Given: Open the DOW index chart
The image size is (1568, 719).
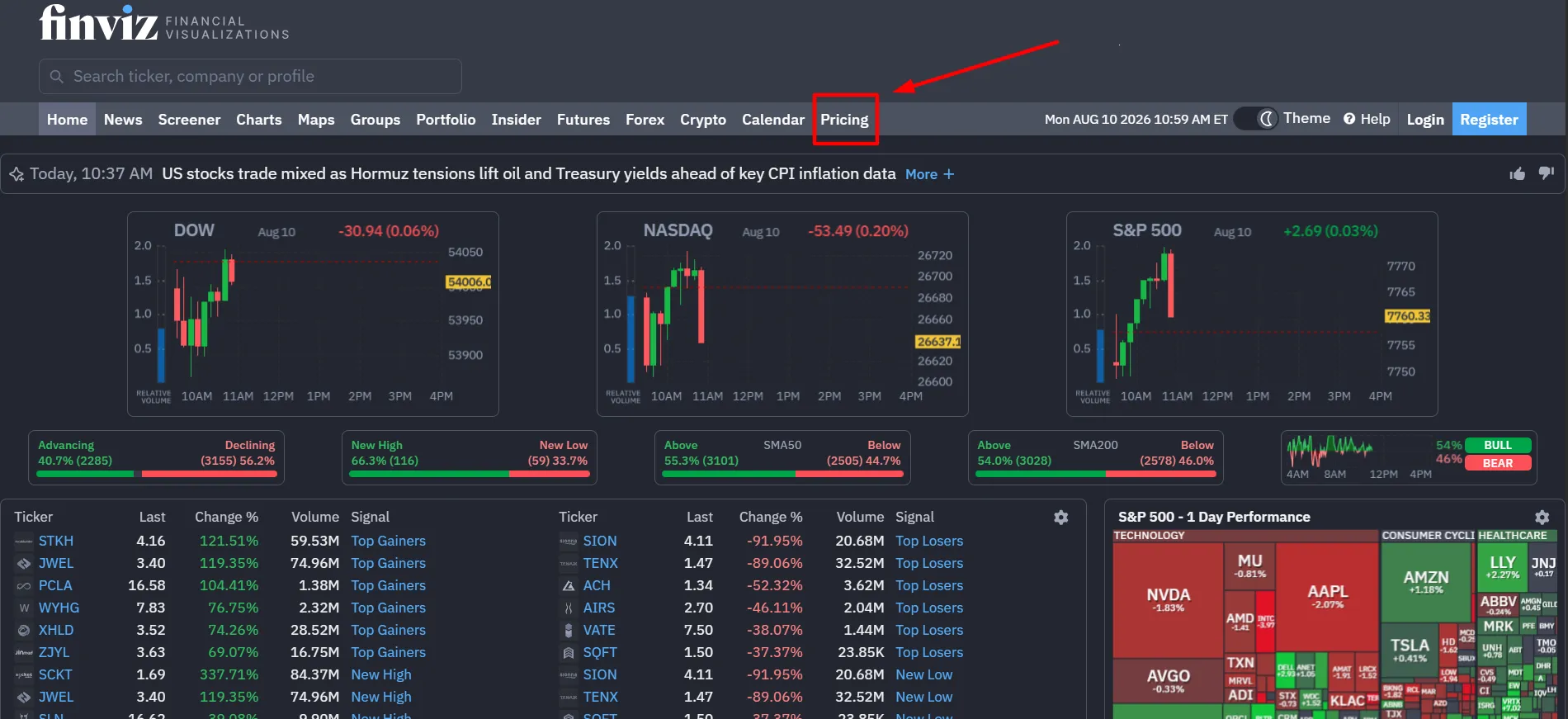Looking at the screenshot, I should point(313,315).
